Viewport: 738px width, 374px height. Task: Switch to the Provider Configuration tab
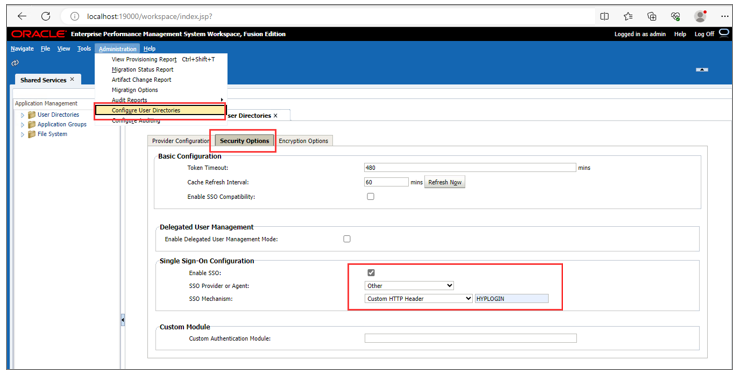point(180,141)
